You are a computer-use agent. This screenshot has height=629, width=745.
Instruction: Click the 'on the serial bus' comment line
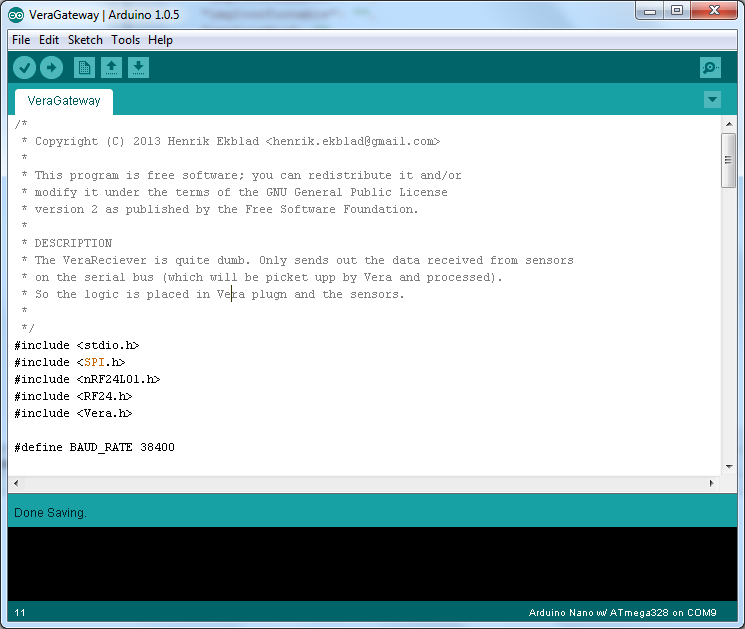point(262,277)
